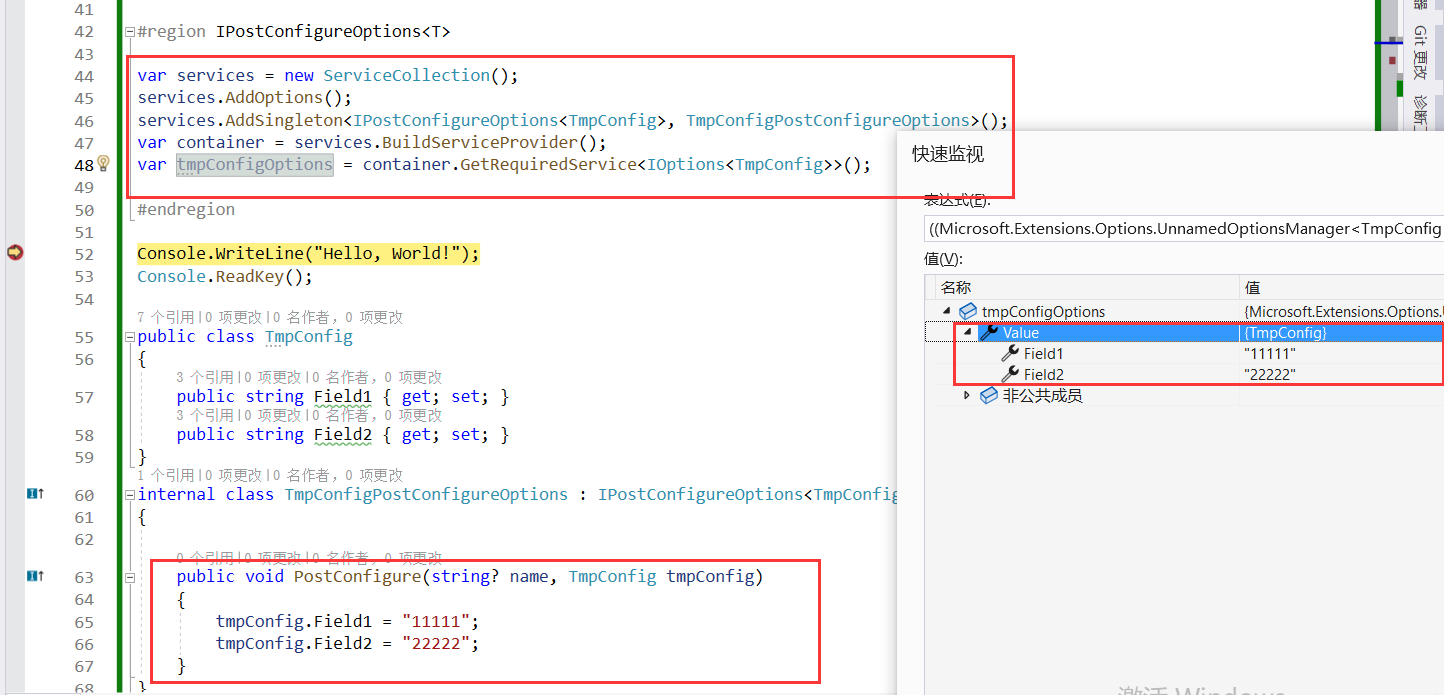The width and height of the screenshot is (1444, 695).
Task: Open the Git 更改 side tab
Action: pyautogui.click(x=1419, y=52)
